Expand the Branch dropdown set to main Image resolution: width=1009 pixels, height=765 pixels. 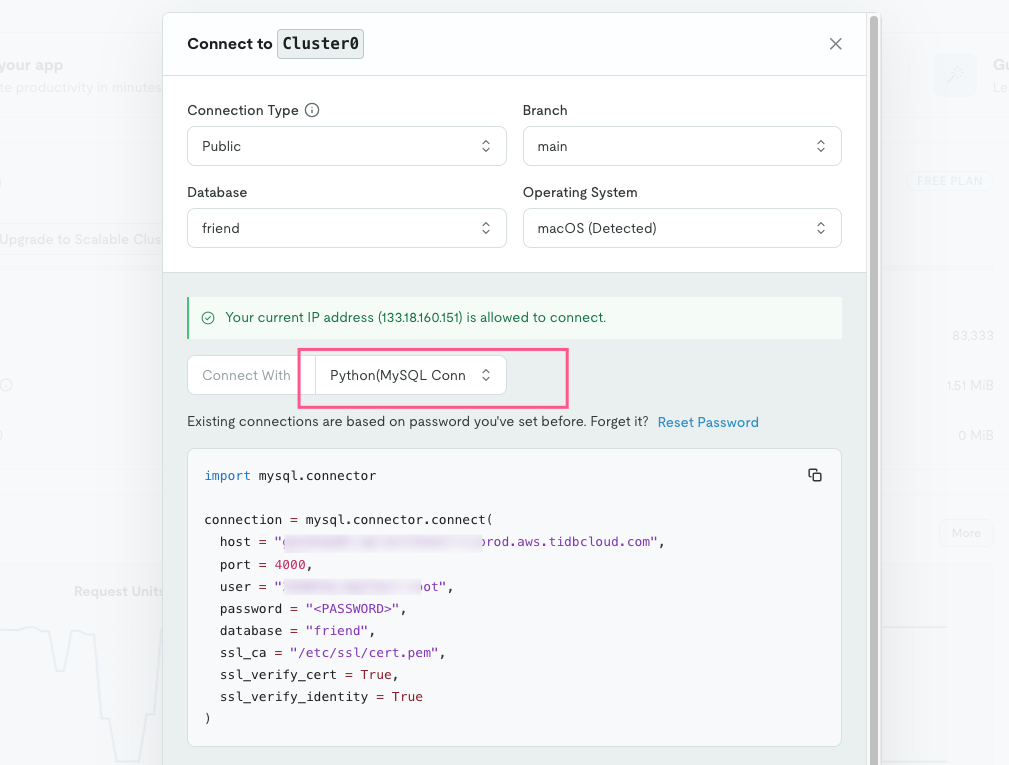click(x=681, y=146)
